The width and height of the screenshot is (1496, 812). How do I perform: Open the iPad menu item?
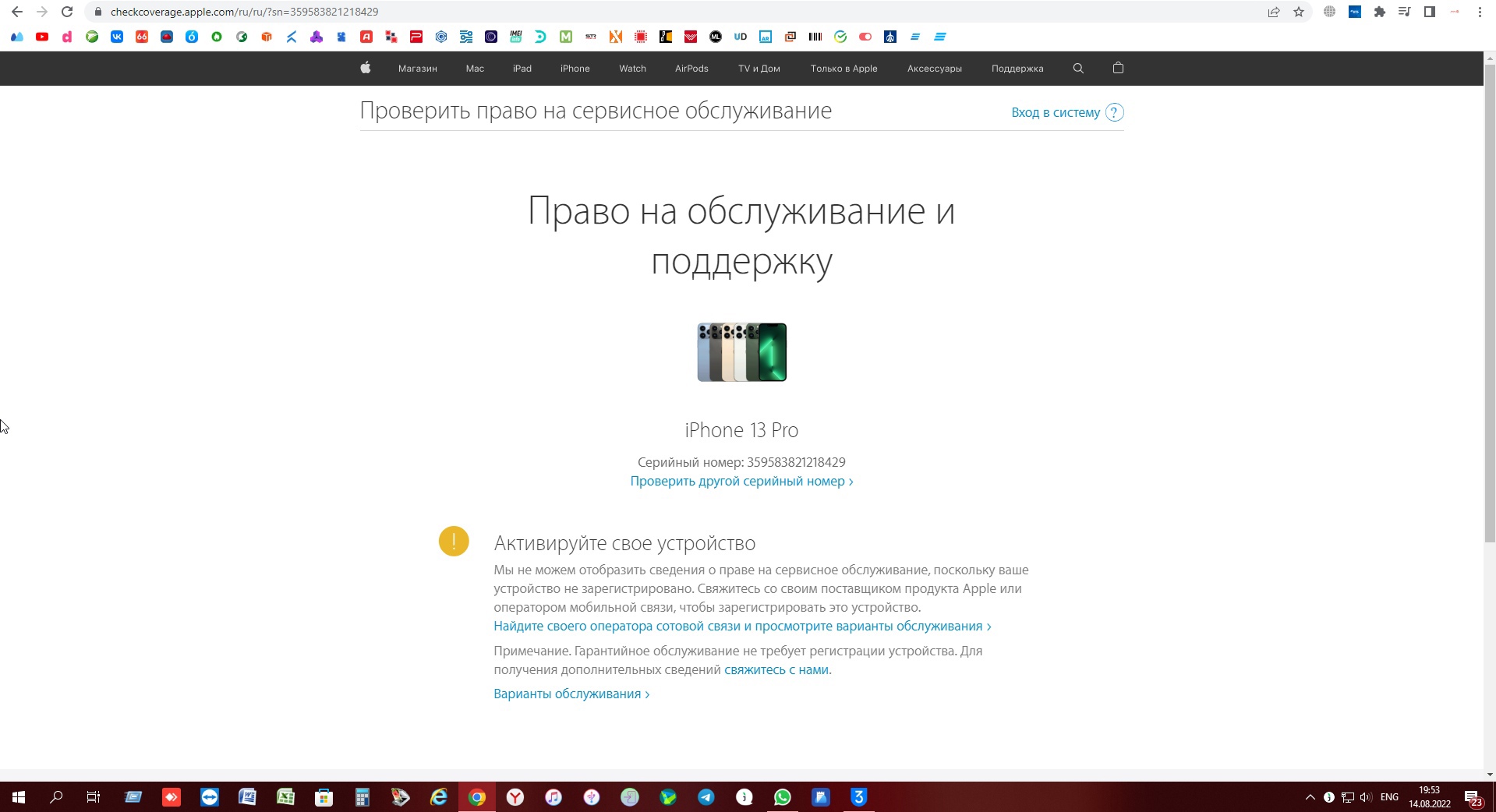pos(522,69)
